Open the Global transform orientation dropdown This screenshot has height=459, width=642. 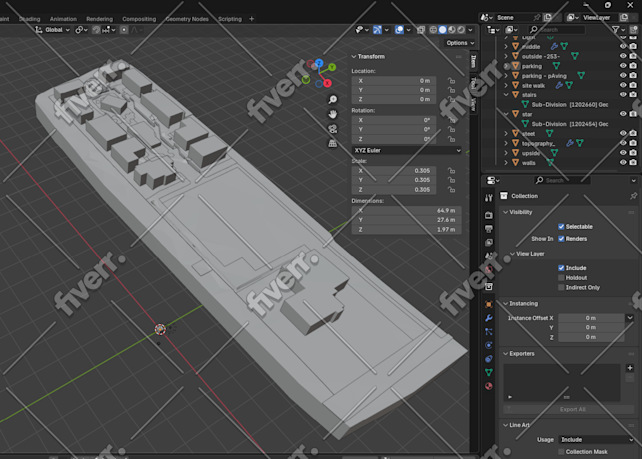[x=54, y=30]
